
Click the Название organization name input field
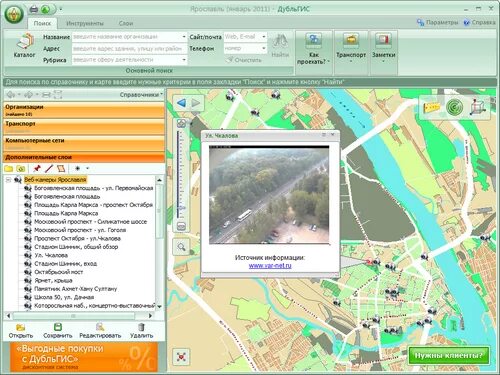pyautogui.click(x=130, y=37)
